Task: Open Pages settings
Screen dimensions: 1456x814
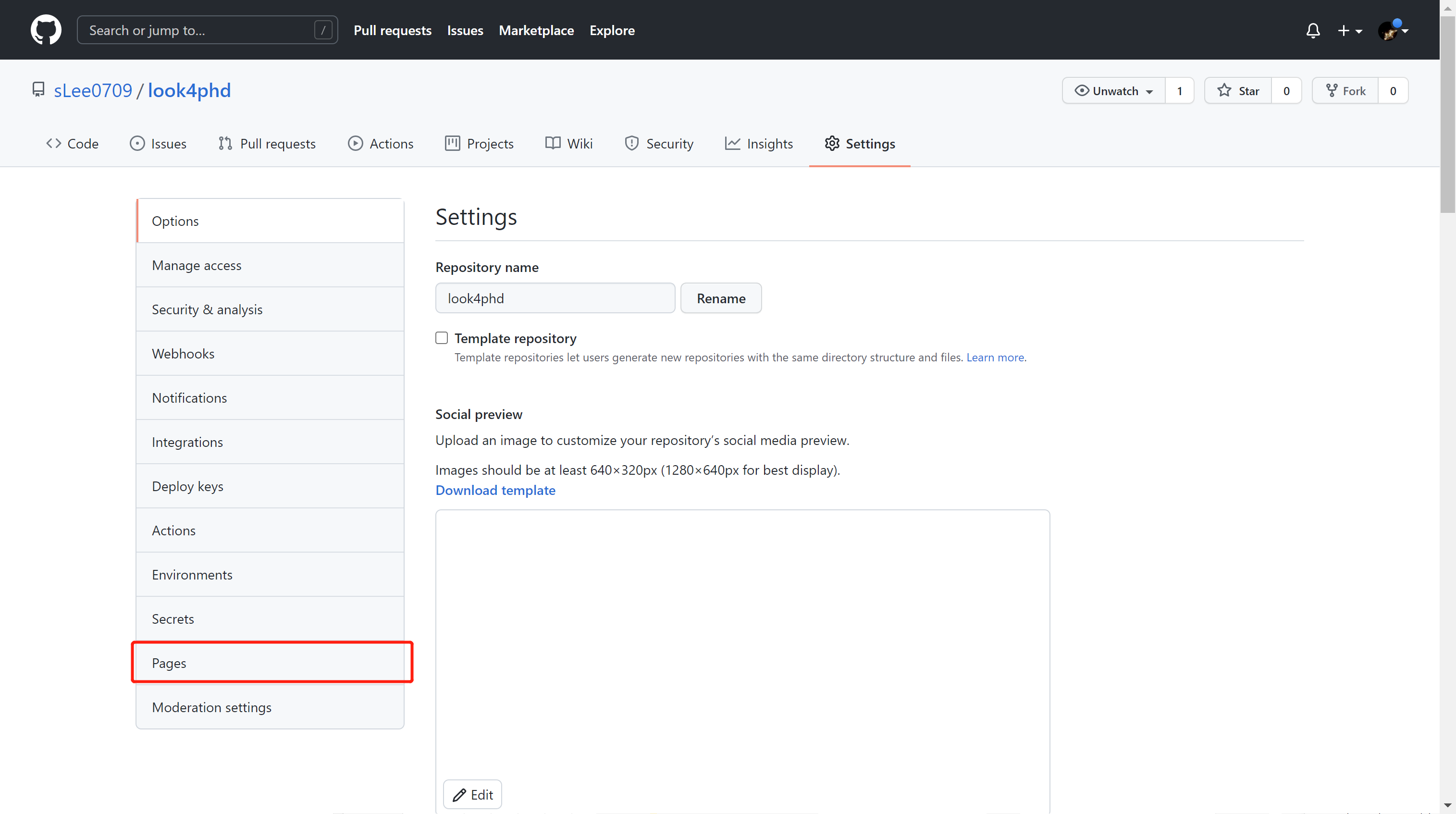Action: [270, 663]
